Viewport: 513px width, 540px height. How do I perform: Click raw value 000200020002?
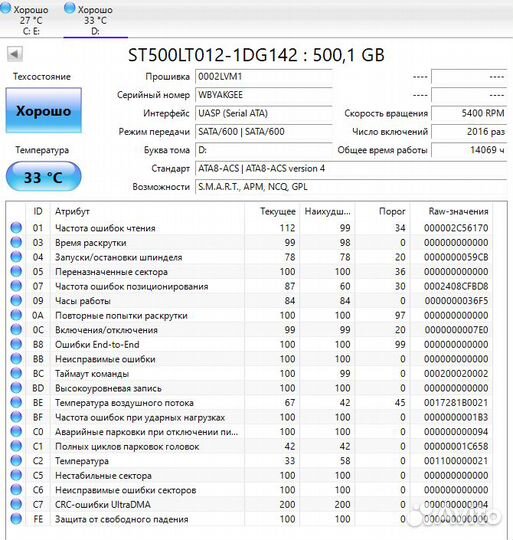click(x=456, y=374)
